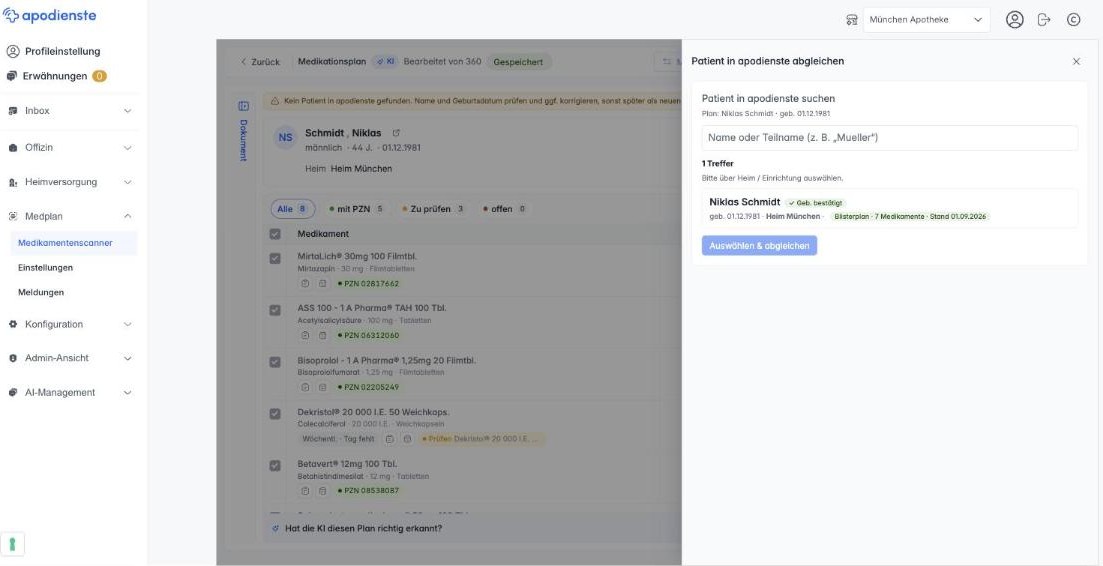
Task: Uncheck the Dekristol 20 000 I.E. checkbox
Action: pos(275,414)
